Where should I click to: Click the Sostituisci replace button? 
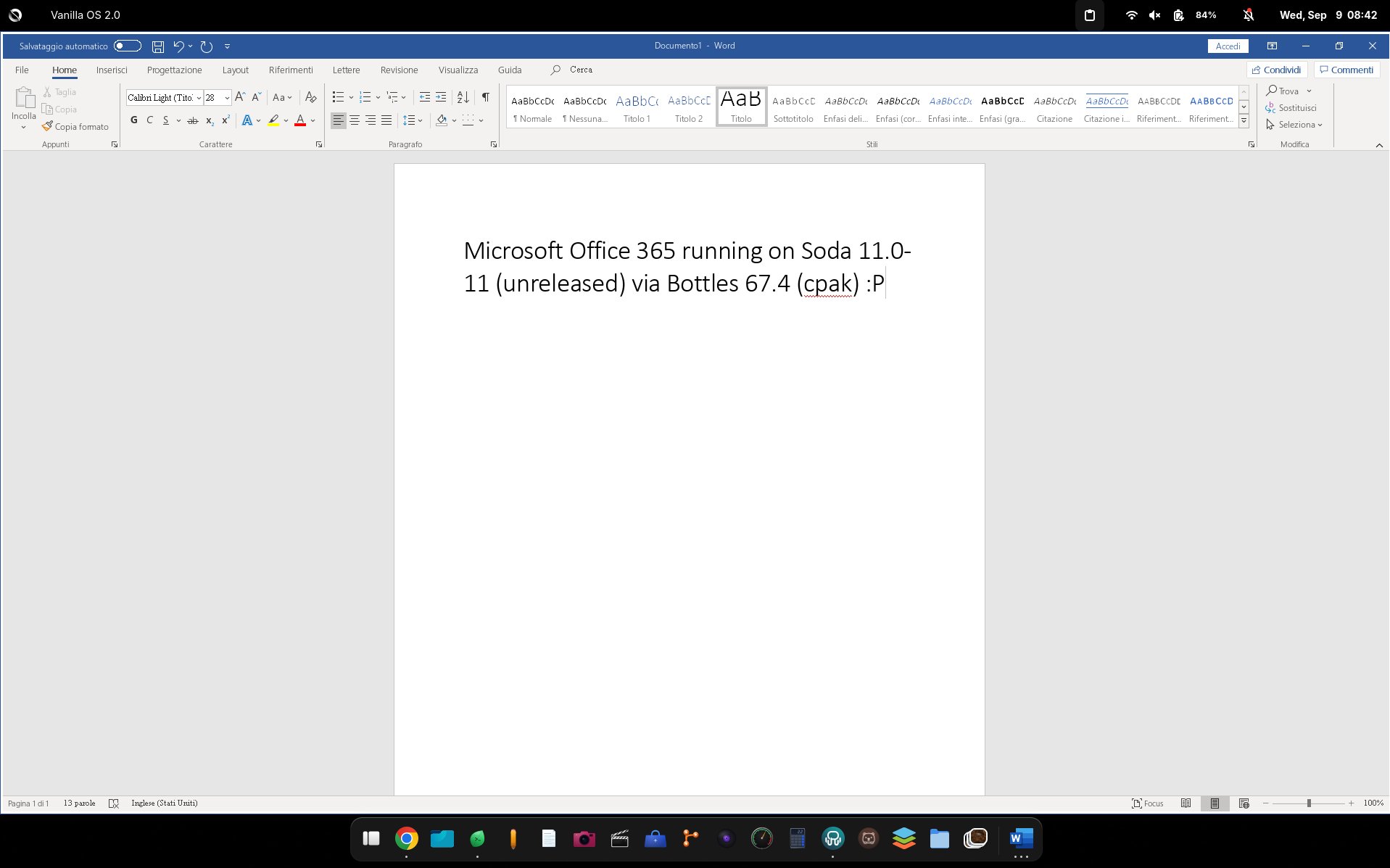click(x=1291, y=108)
